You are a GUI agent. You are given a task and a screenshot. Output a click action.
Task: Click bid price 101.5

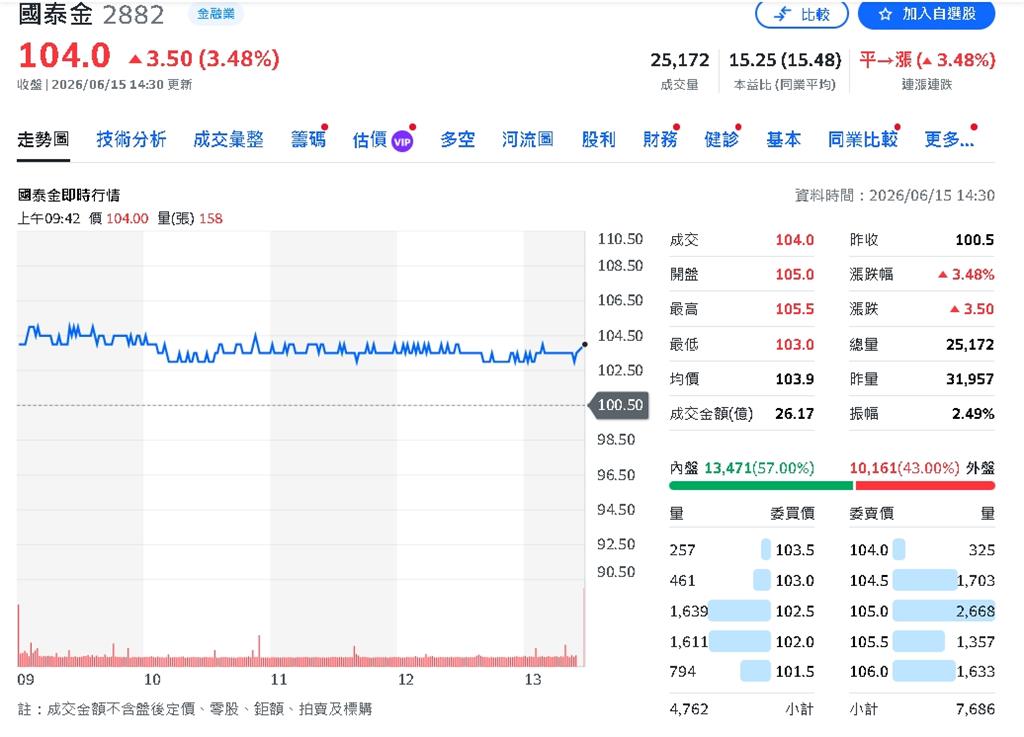click(795, 672)
